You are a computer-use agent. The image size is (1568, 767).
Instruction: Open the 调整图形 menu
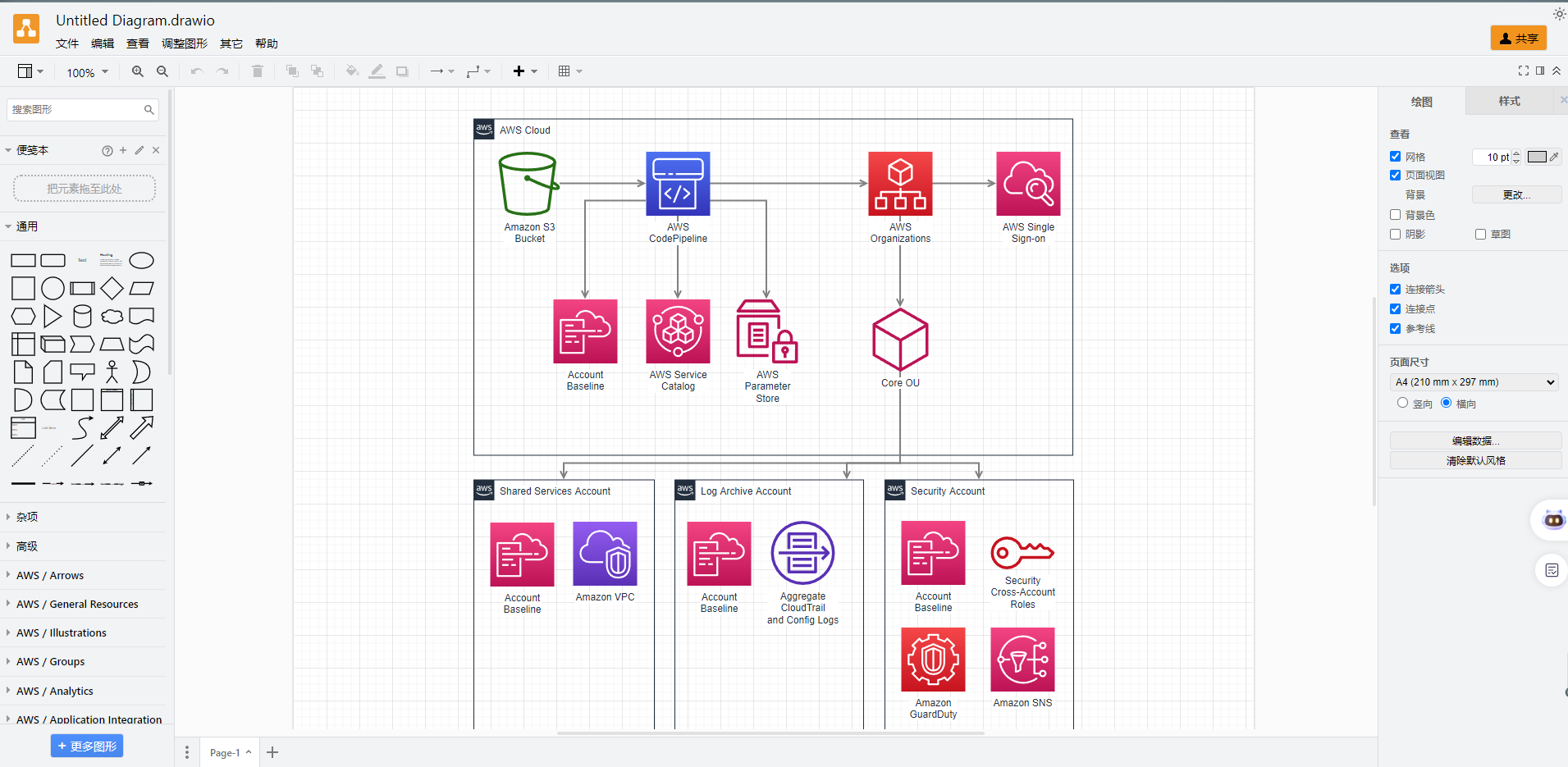click(x=185, y=43)
